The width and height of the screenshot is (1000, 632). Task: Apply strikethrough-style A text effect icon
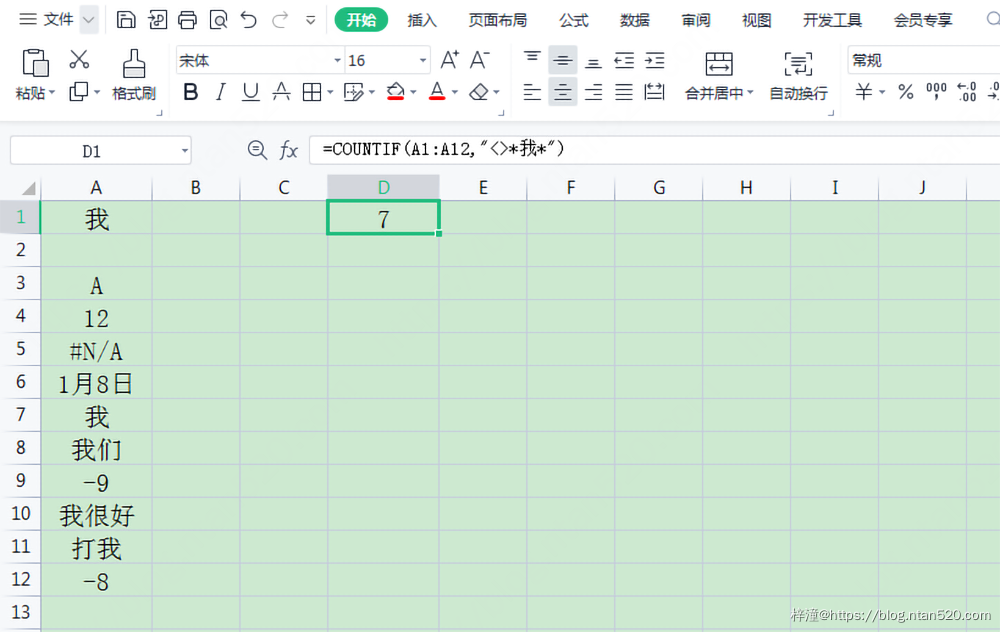(x=281, y=92)
